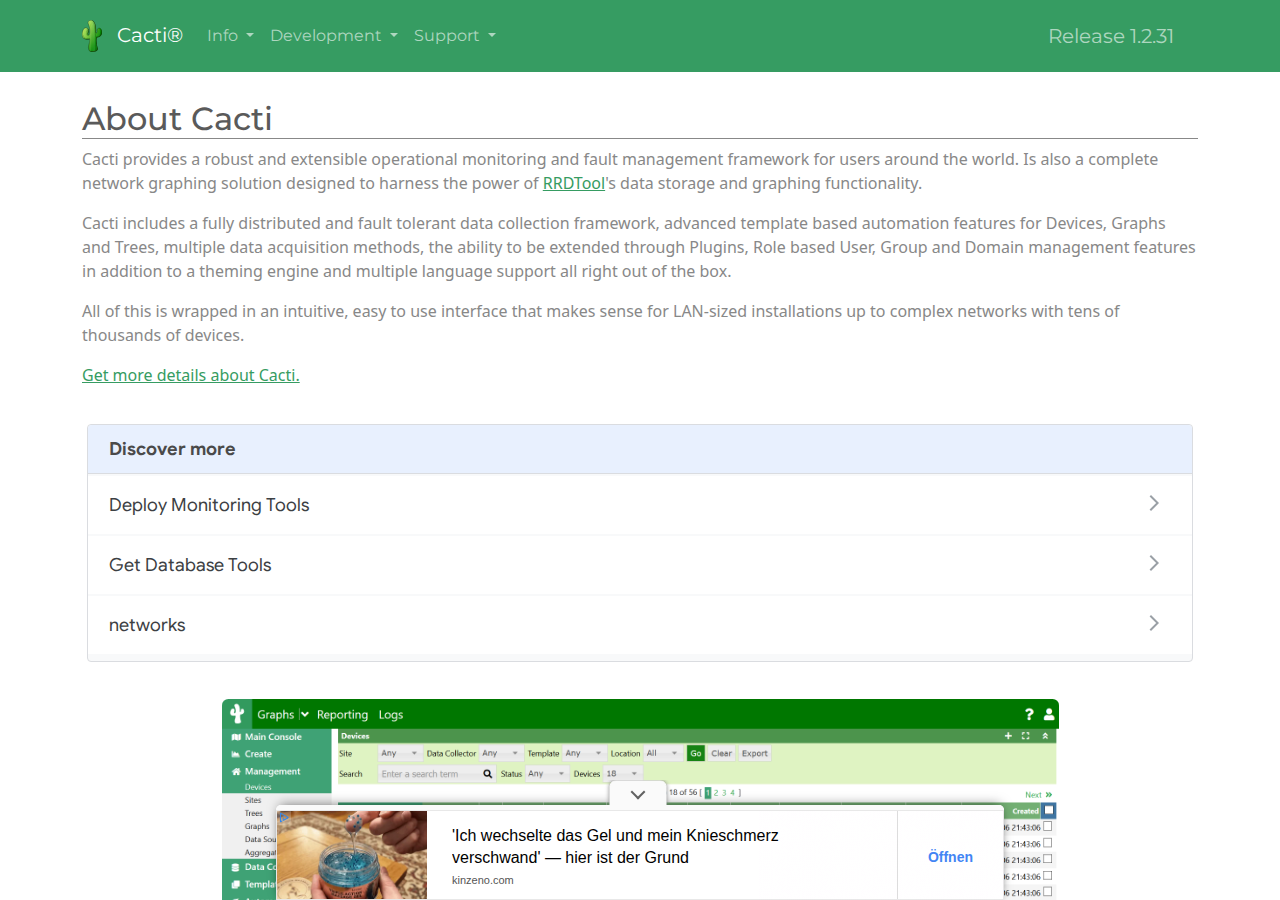This screenshot has height=900, width=1280.
Task: Follow the RRDTool hyperlink
Action: [x=574, y=183]
